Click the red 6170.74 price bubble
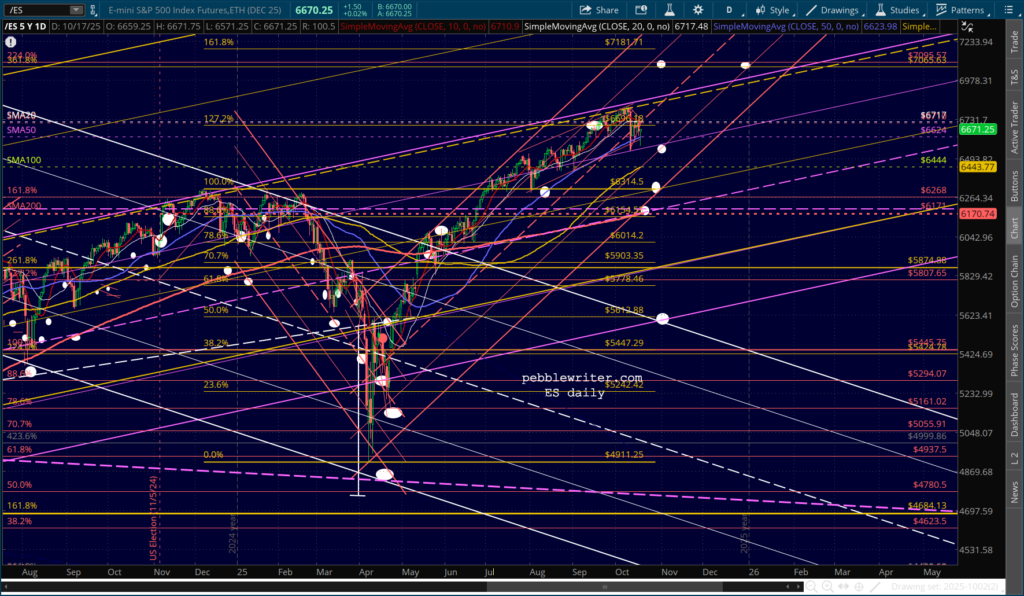Image resolution: width=1024 pixels, height=596 pixels. pyautogui.click(x=978, y=213)
